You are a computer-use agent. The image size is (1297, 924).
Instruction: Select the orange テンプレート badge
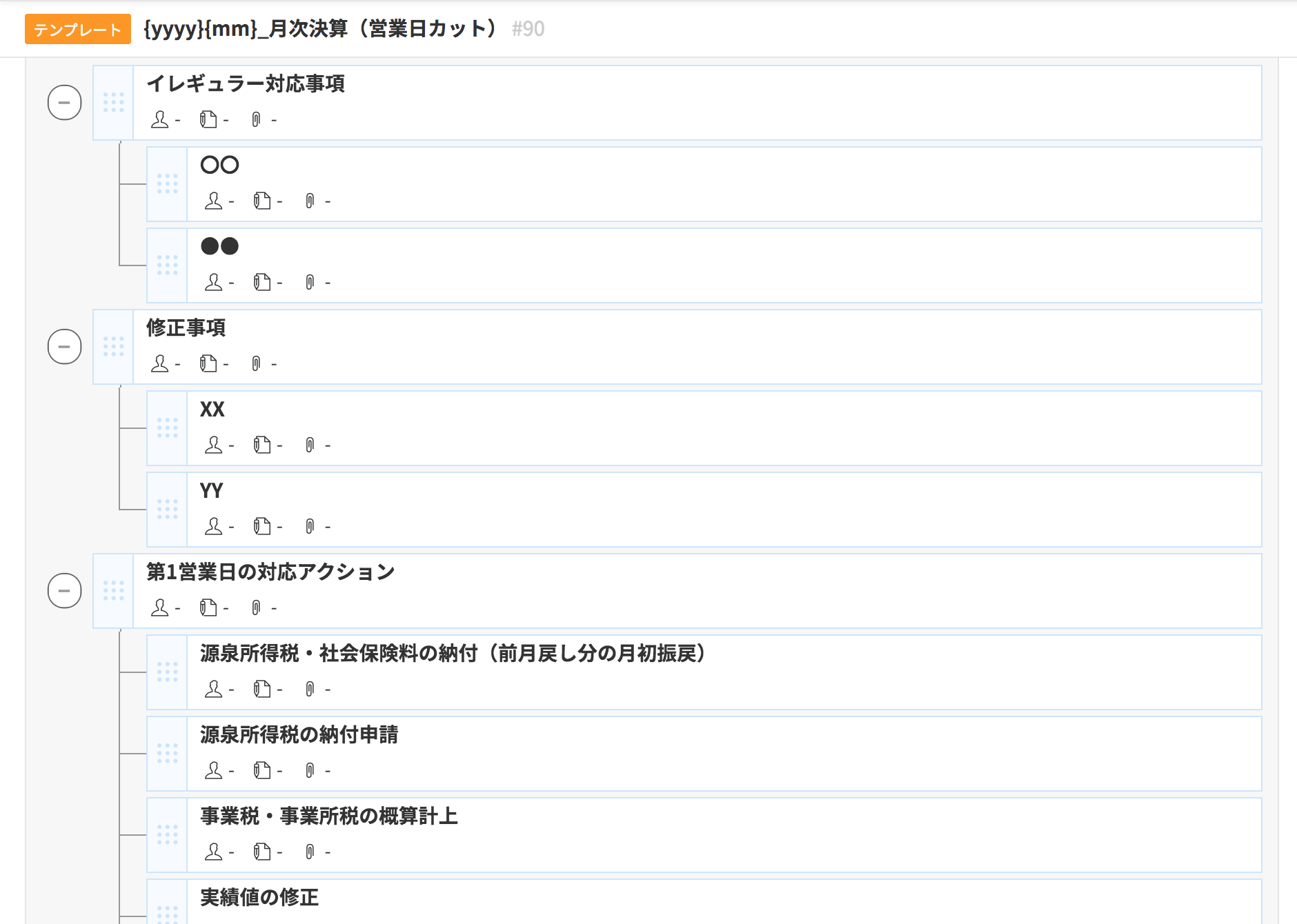pyautogui.click(x=78, y=29)
